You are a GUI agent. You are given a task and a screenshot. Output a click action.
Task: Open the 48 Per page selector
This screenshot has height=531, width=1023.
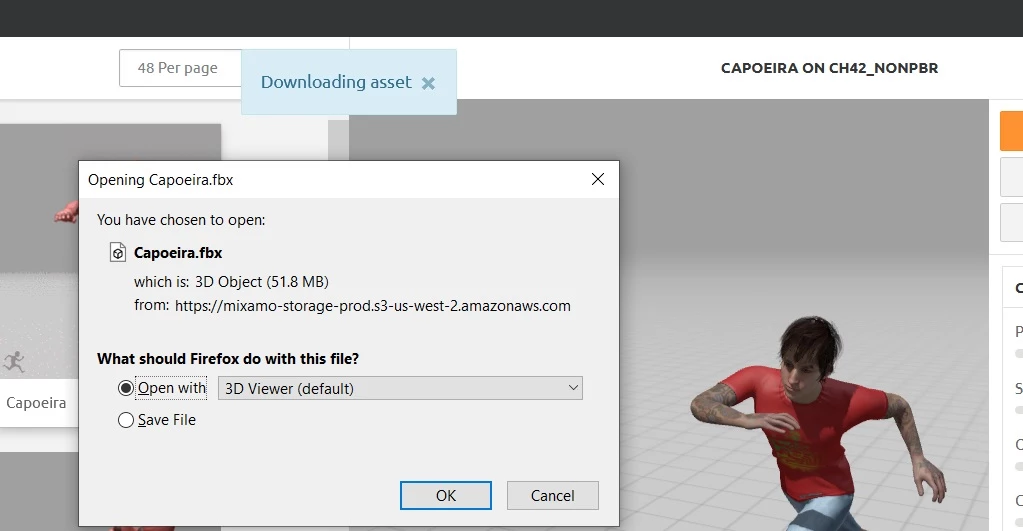pyautogui.click(x=180, y=68)
